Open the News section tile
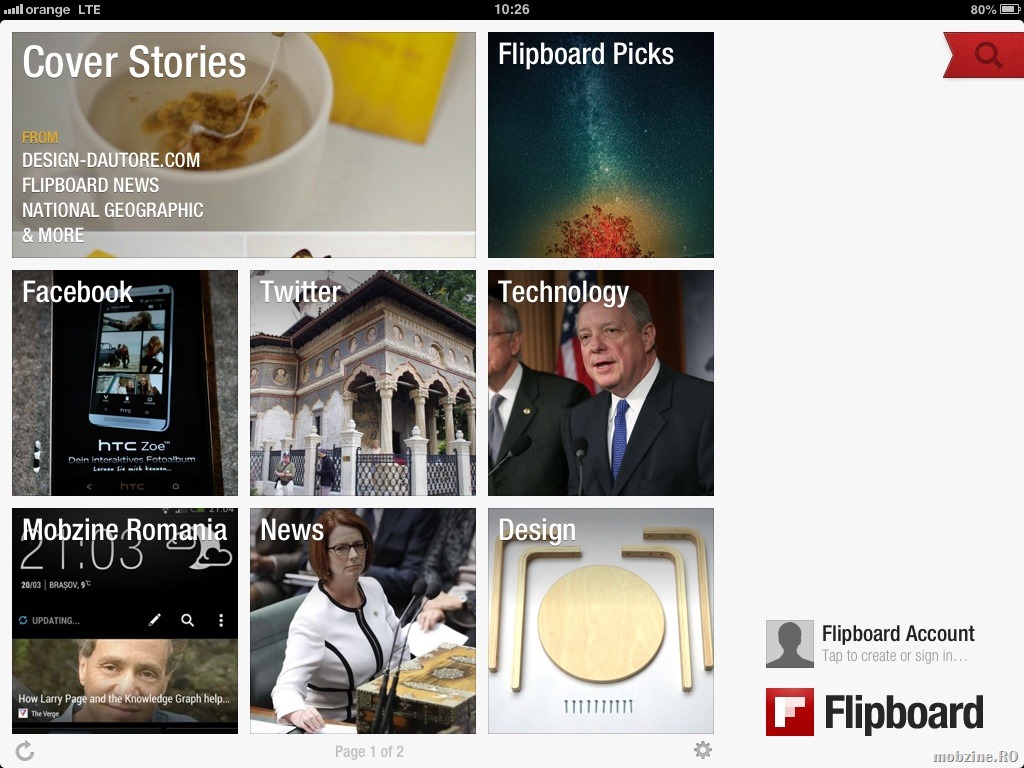 click(362, 621)
